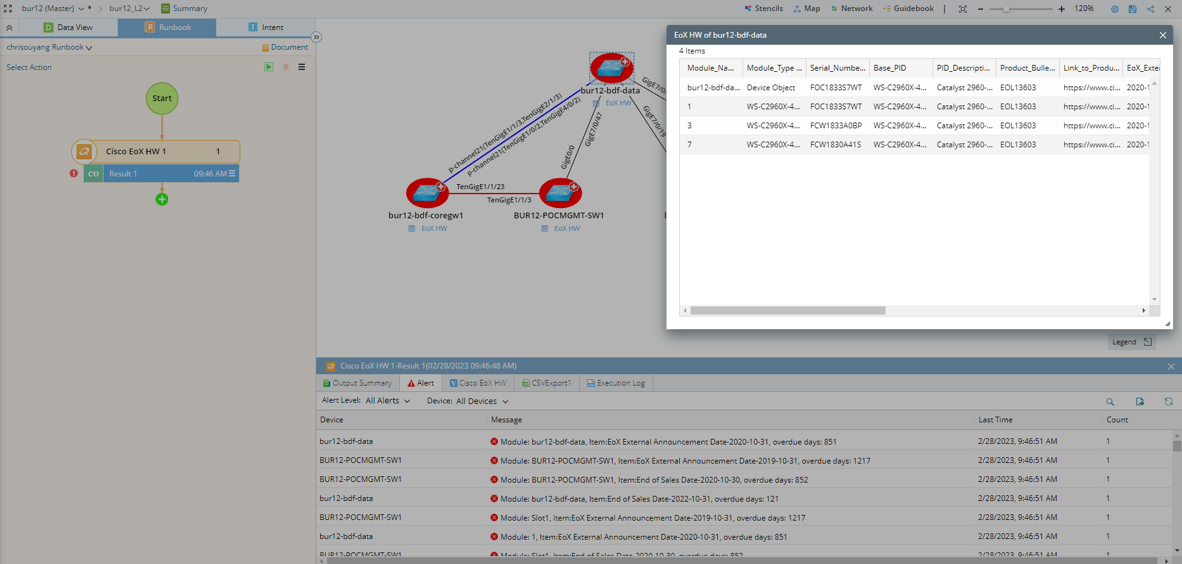The height and width of the screenshot is (564, 1182).
Task: Click the CO badge on Result 1
Action: [x=93, y=173]
